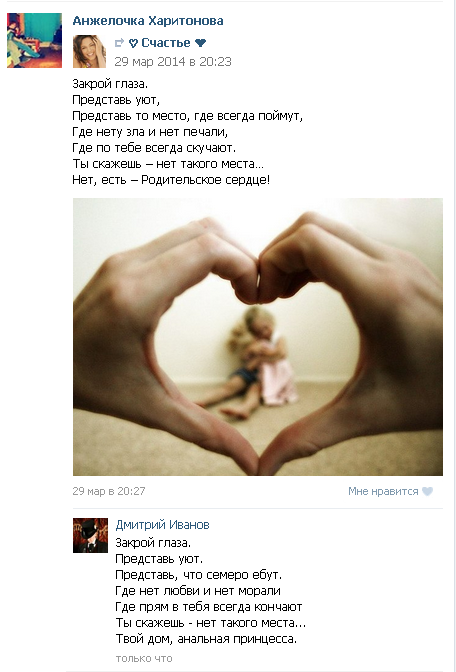Click the 'Представь уют,' line of the post
The width and height of the screenshot is (456, 672).
click(x=116, y=100)
